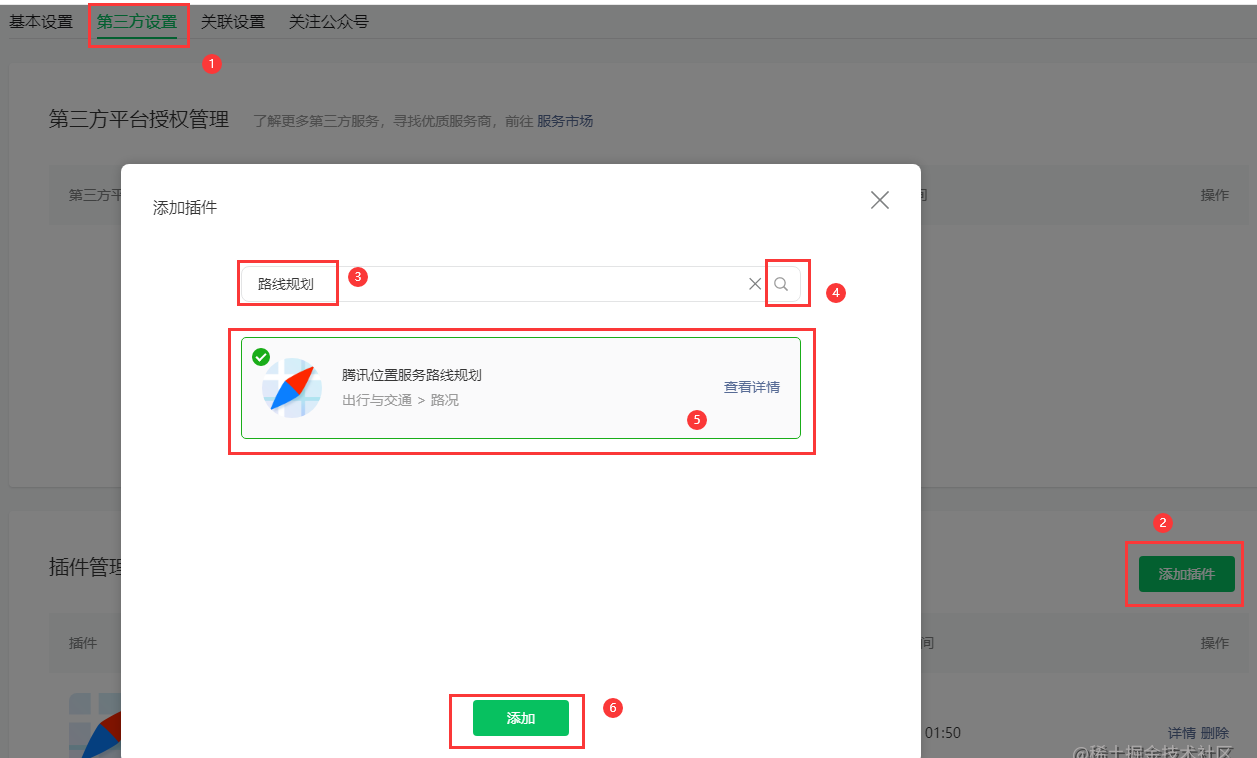The width and height of the screenshot is (1257, 758).
Task: Click the 腾讯位置服务路线规划 plugin name text
Action: pos(412,376)
